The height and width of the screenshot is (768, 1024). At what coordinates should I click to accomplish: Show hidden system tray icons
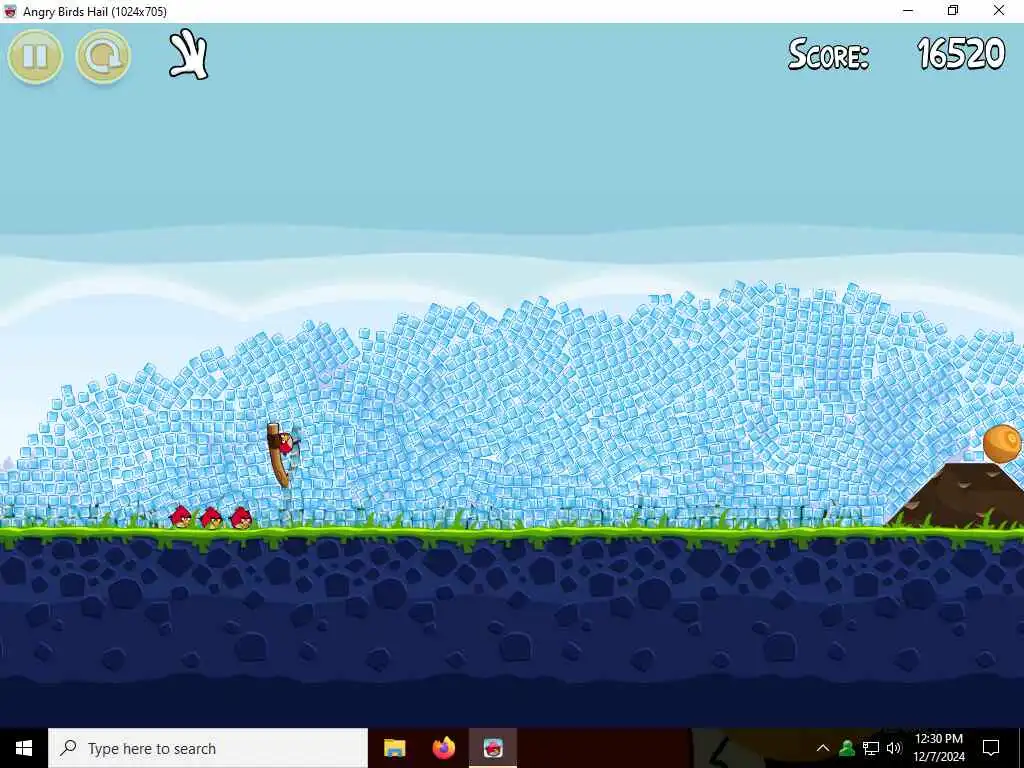823,748
